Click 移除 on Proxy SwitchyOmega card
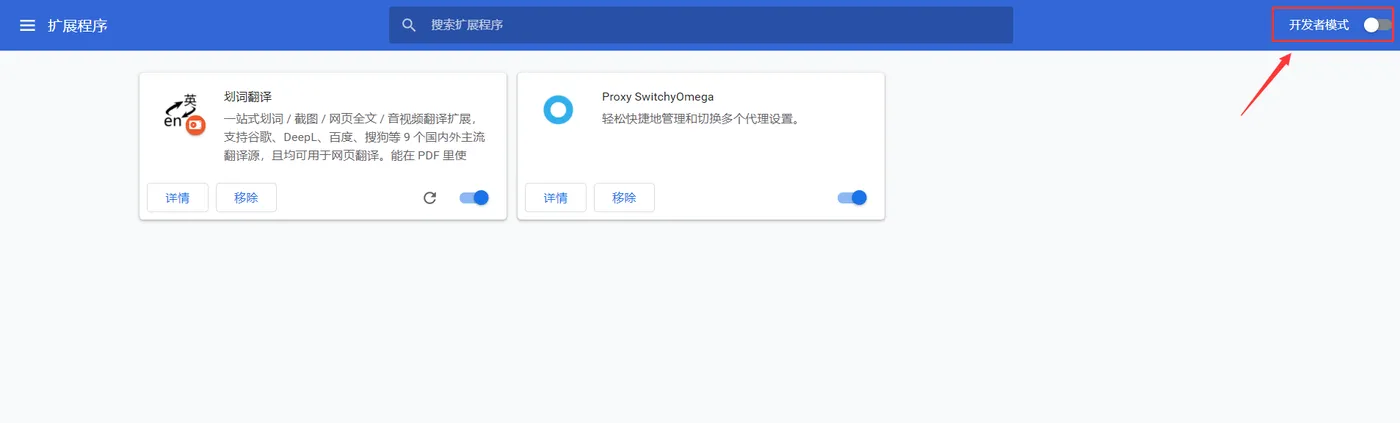Image resolution: width=1400 pixels, height=423 pixels. [x=624, y=198]
